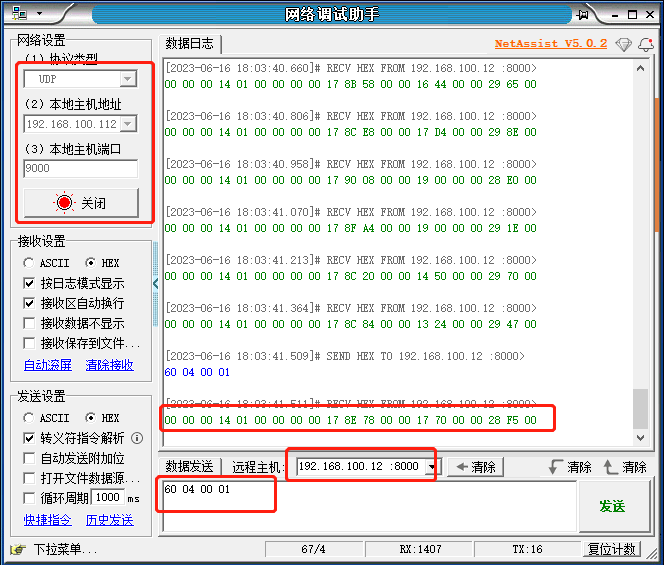Enable 循环周期 checkbox
The image size is (664, 565).
[x=29, y=498]
